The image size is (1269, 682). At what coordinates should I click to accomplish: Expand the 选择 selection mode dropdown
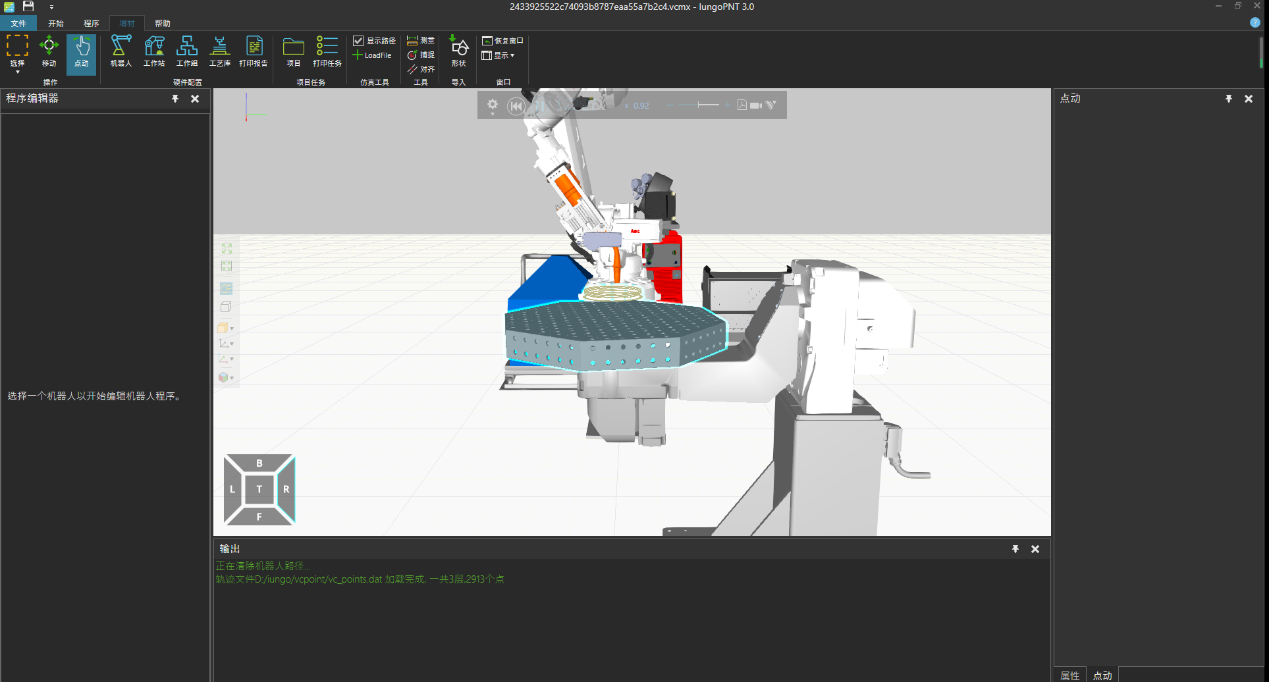(17, 71)
